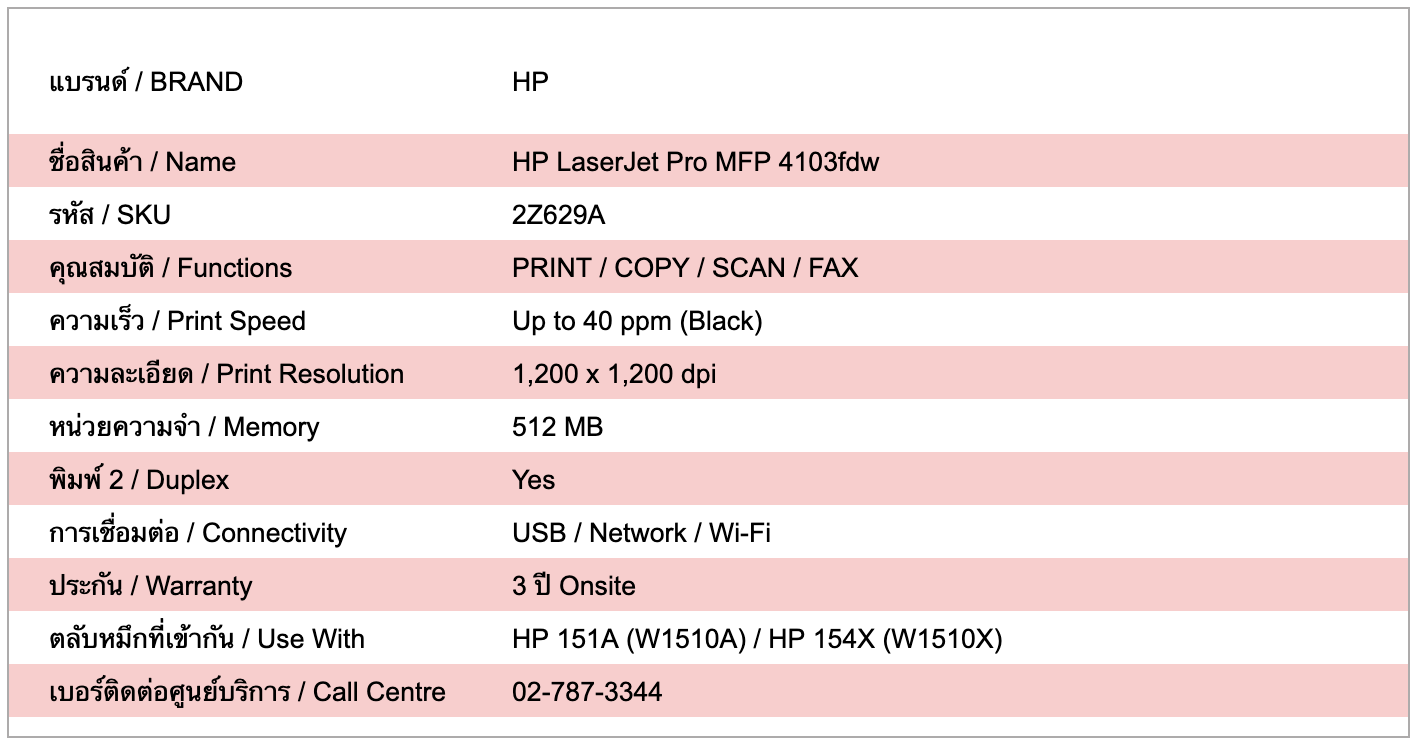1416x750 pixels.
Task: Click the Functions row label
Action: [x=170, y=268]
